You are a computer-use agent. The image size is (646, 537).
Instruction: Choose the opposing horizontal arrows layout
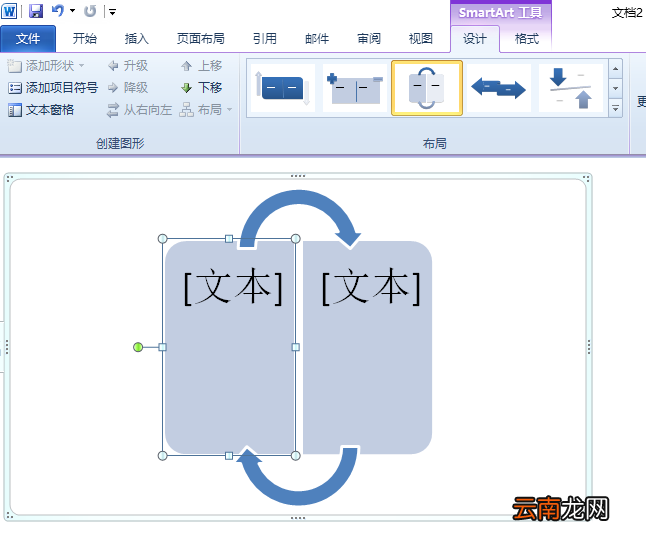click(x=499, y=88)
